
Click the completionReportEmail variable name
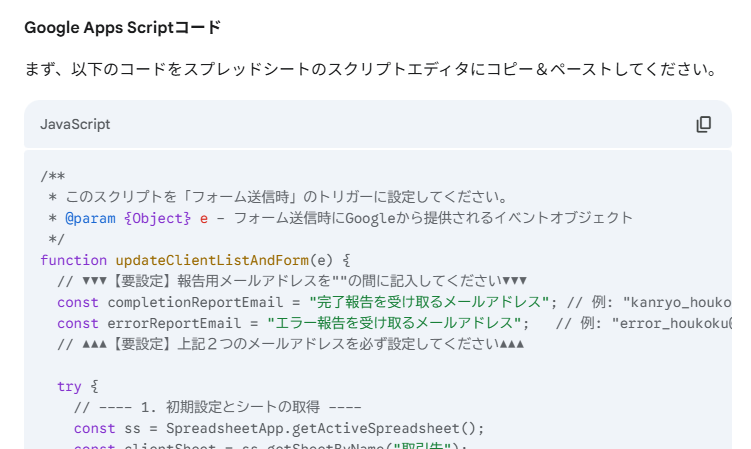coord(195,302)
